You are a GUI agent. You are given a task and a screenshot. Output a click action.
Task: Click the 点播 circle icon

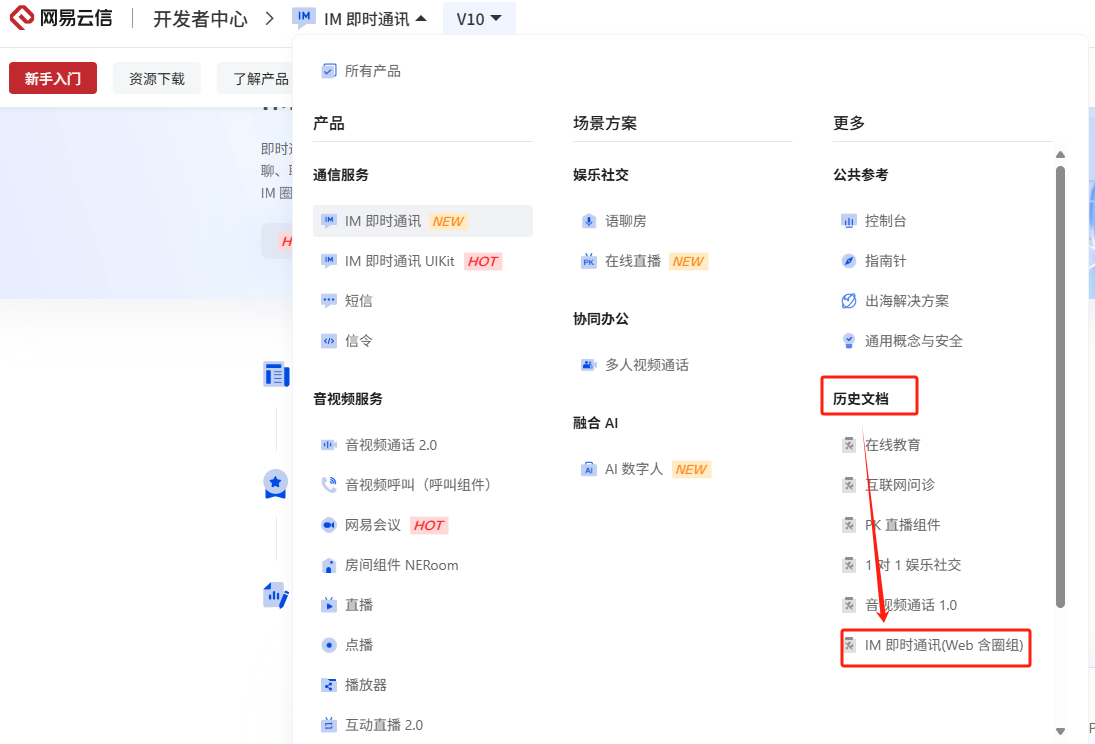(x=329, y=645)
